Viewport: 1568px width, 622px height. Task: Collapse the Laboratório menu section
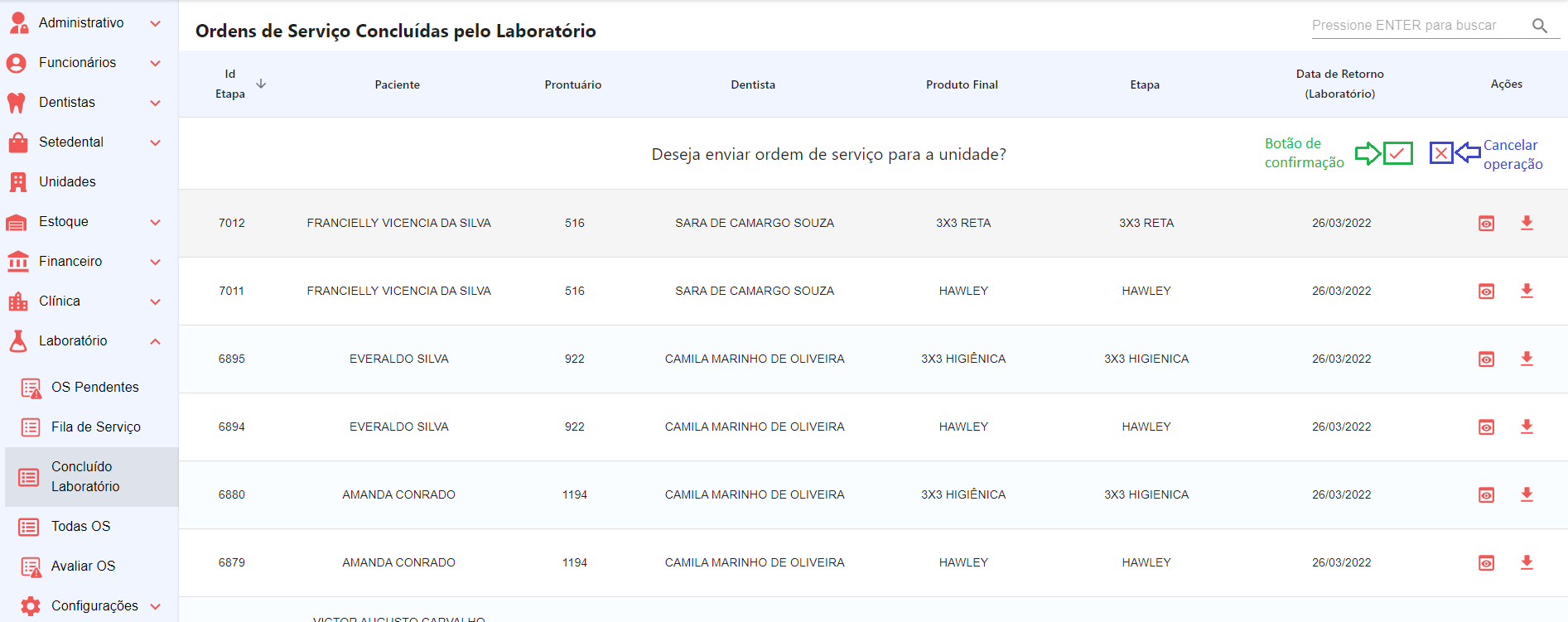pyautogui.click(x=155, y=341)
